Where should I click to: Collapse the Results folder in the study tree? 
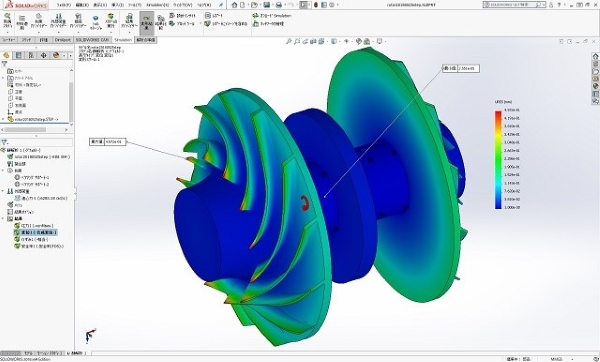[x=3, y=219]
